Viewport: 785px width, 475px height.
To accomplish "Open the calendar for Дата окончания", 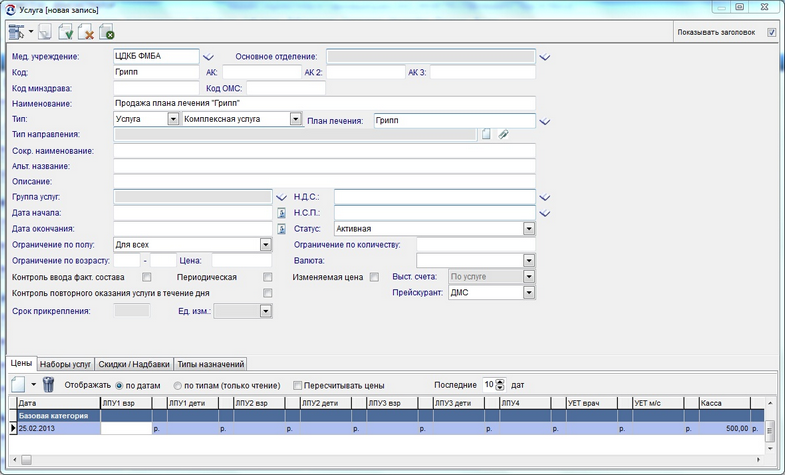I will tap(281, 229).
